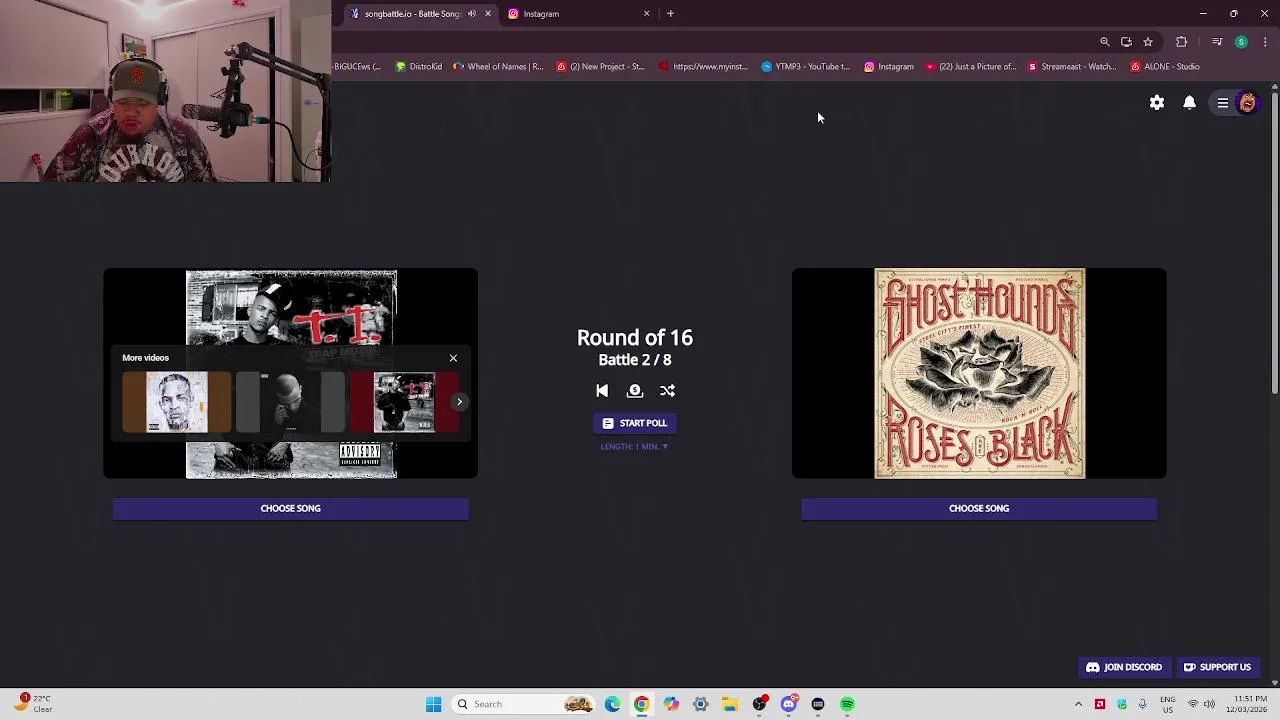This screenshot has height=720, width=1280.
Task: Open the weather widget on the taskbar
Action: pos(32,703)
